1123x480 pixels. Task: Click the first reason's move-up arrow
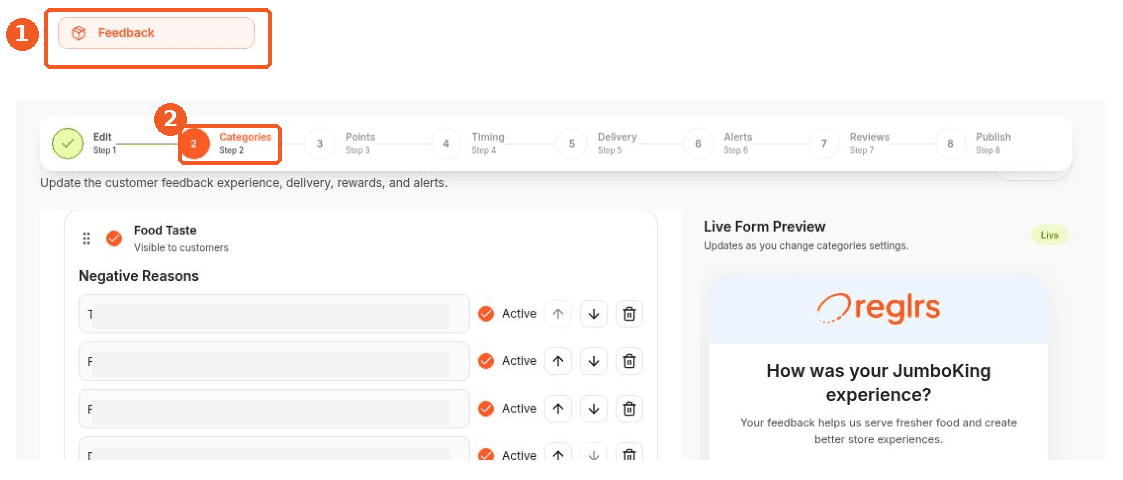coord(558,314)
